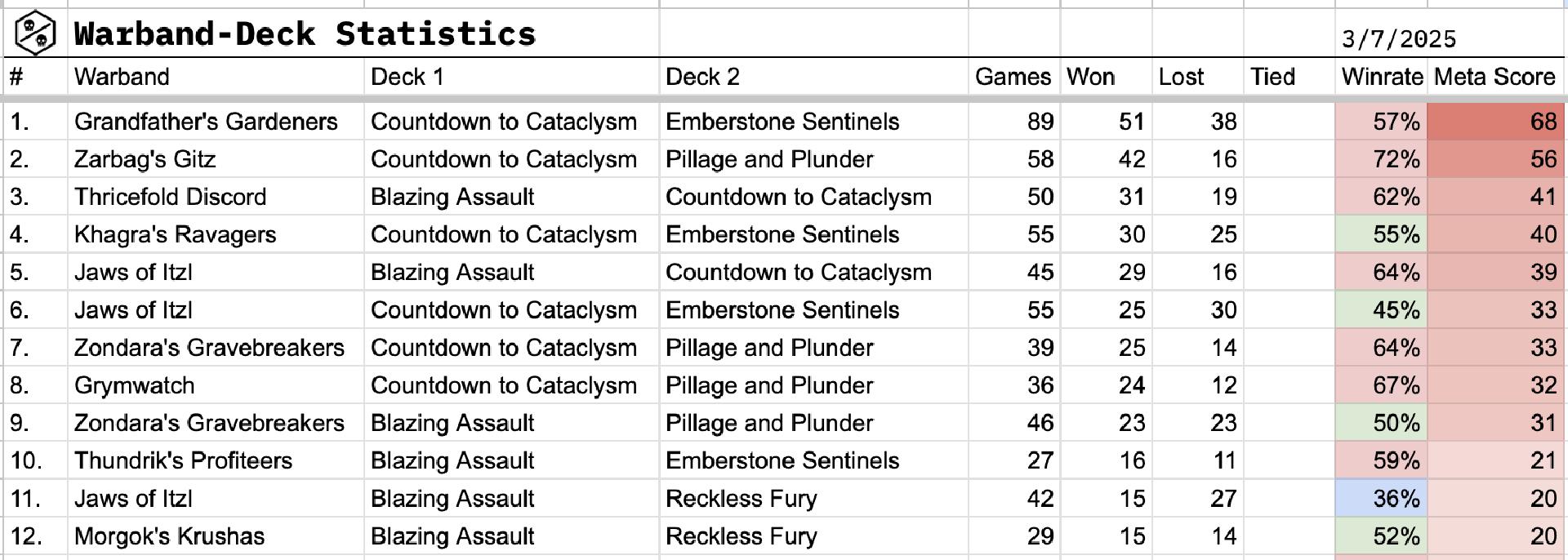Click the Games column header
The width and height of the screenshot is (1568, 560).
1013,77
